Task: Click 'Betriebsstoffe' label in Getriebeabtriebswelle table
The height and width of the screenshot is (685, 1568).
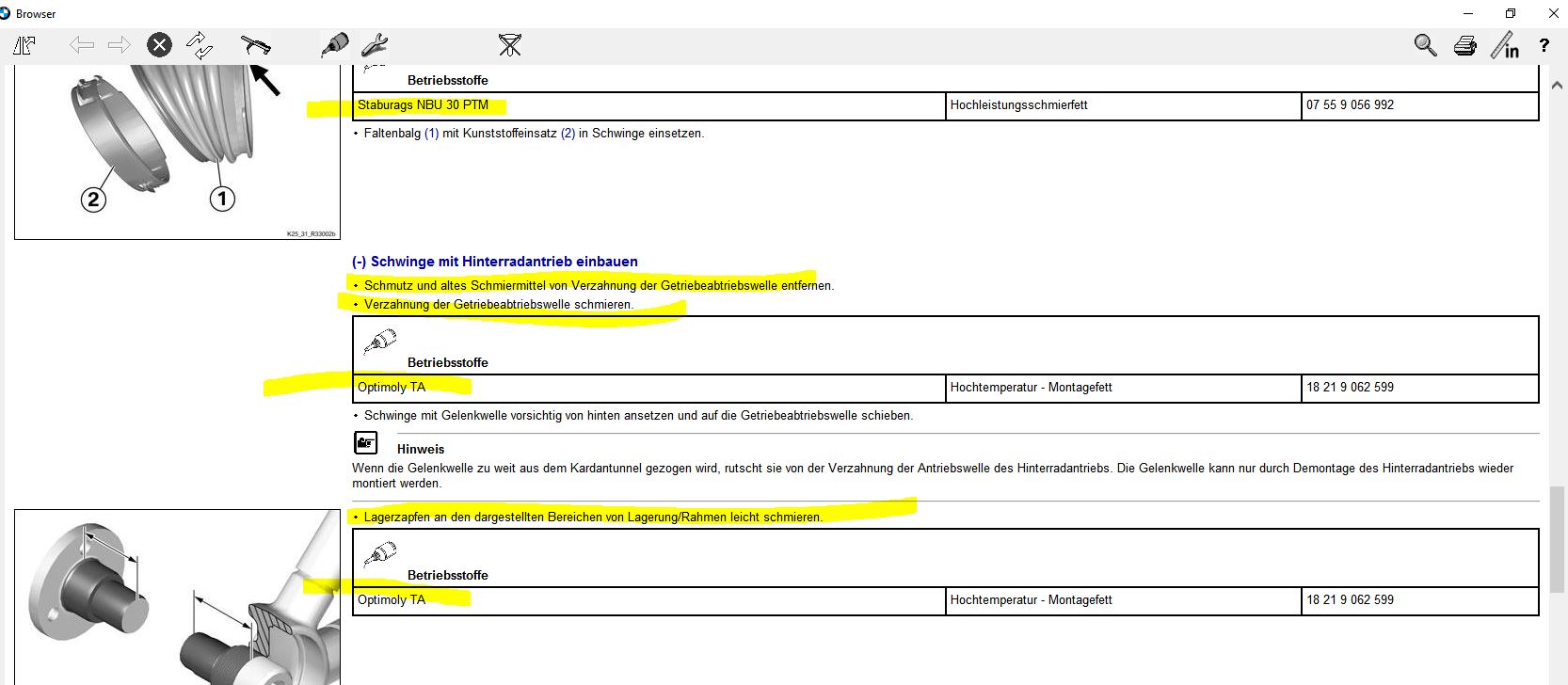Action: tap(448, 363)
